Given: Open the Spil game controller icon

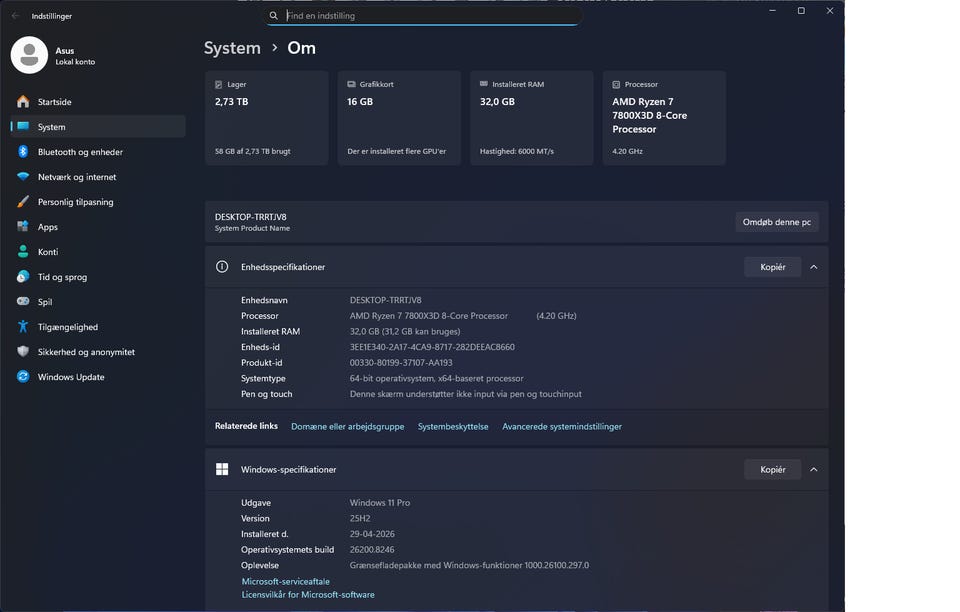Looking at the screenshot, I should point(23,302).
